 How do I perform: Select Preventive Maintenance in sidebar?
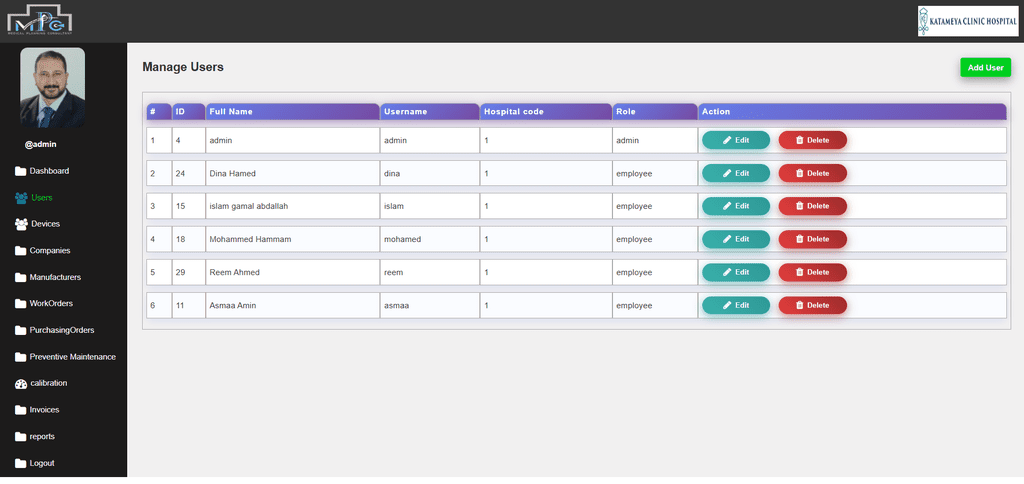coord(72,357)
